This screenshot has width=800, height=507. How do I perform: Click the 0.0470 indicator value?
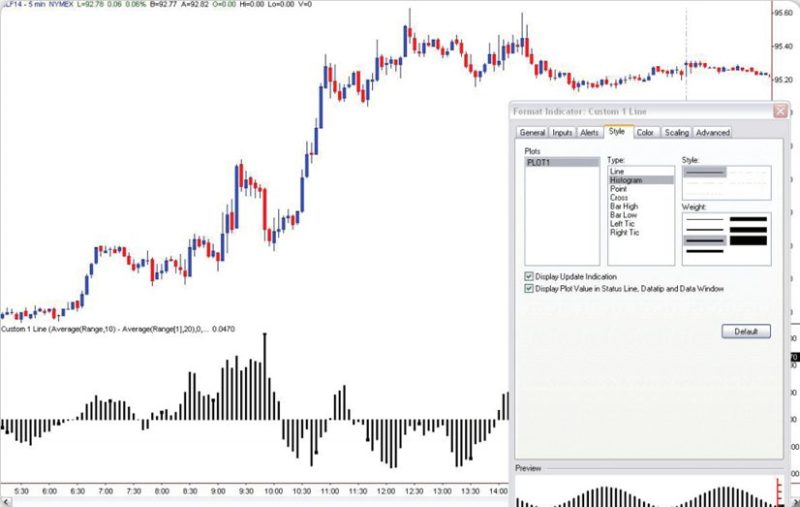tap(223, 329)
